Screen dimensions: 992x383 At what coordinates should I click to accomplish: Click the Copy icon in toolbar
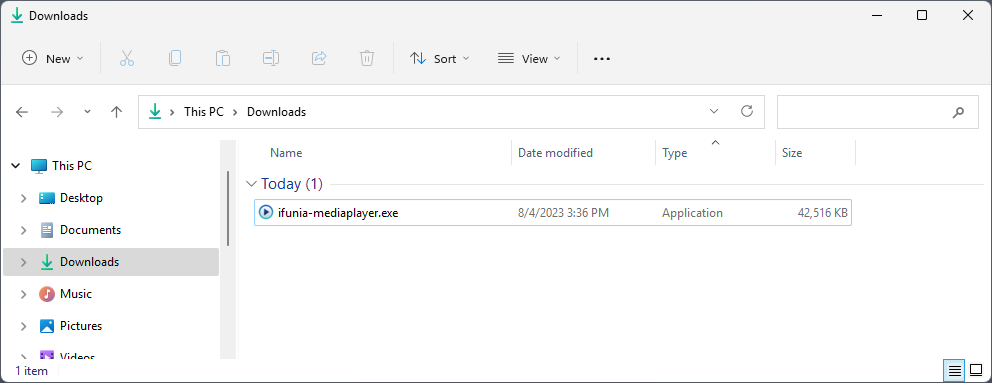tap(175, 58)
